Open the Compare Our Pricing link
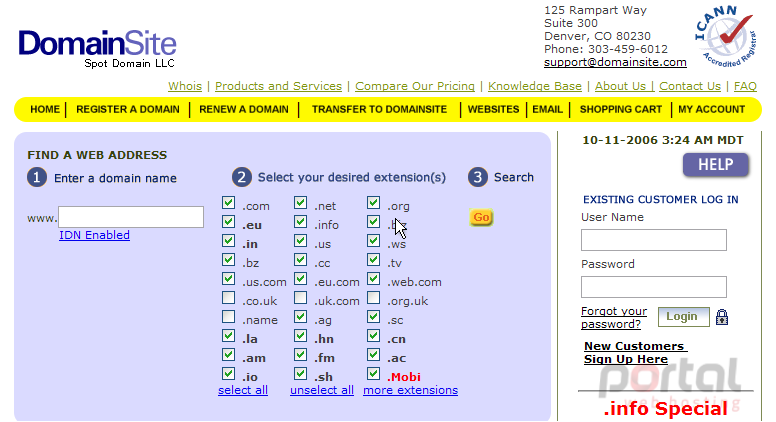 click(x=415, y=86)
